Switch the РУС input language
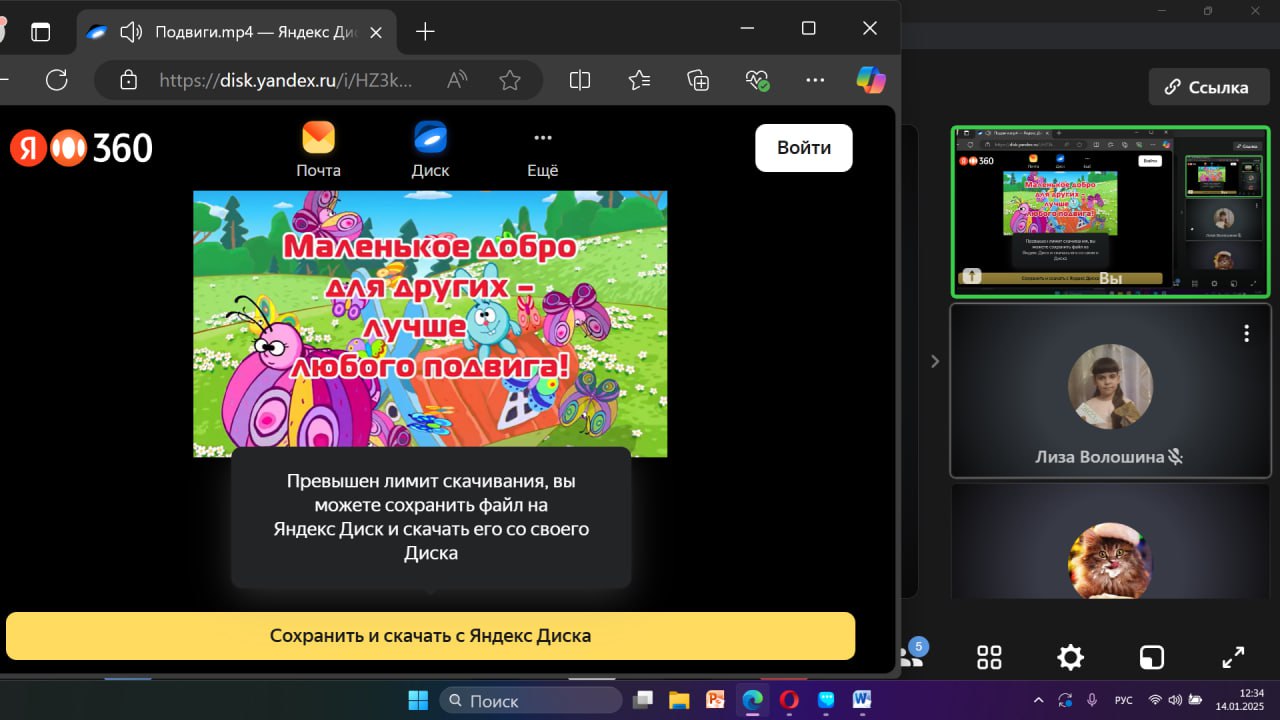Image resolution: width=1280 pixels, height=720 pixels. pos(1124,700)
